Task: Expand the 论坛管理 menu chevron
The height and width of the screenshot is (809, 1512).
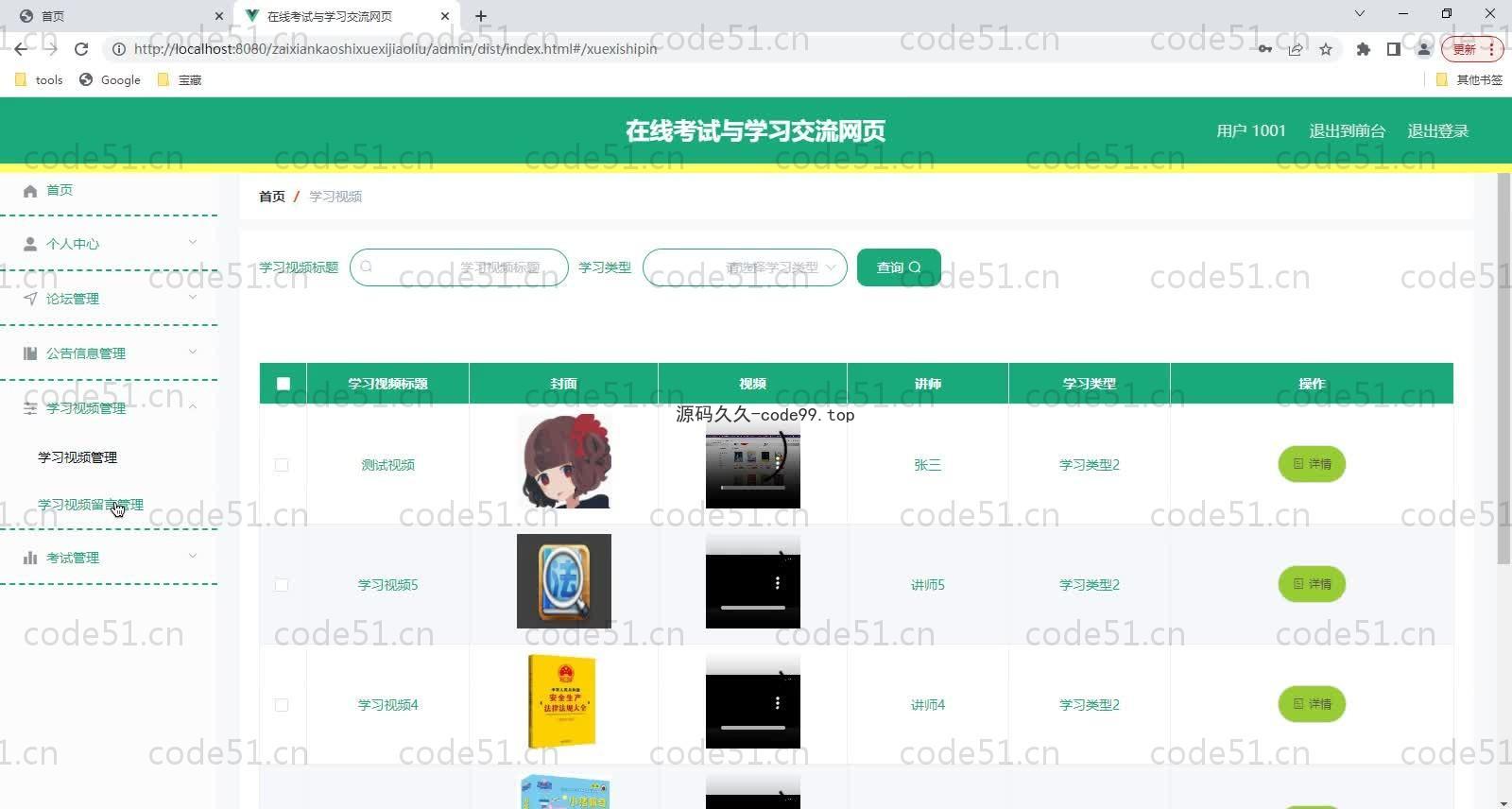Action: 193,298
